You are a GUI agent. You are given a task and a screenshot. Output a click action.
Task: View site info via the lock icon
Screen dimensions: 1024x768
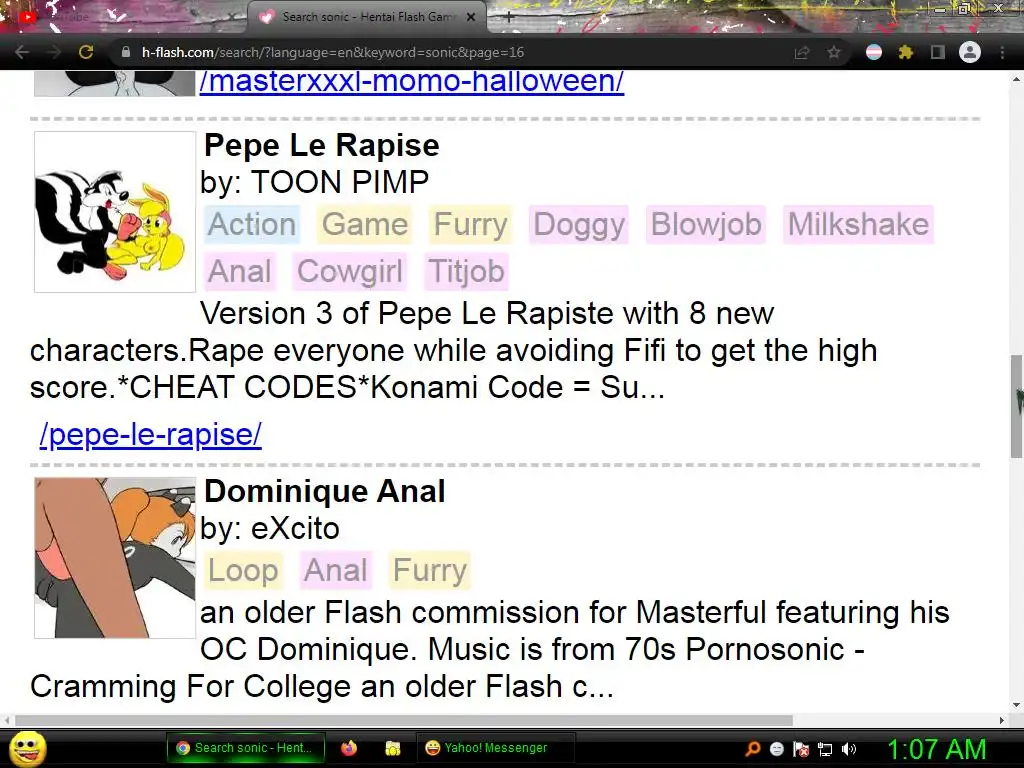tap(126, 52)
